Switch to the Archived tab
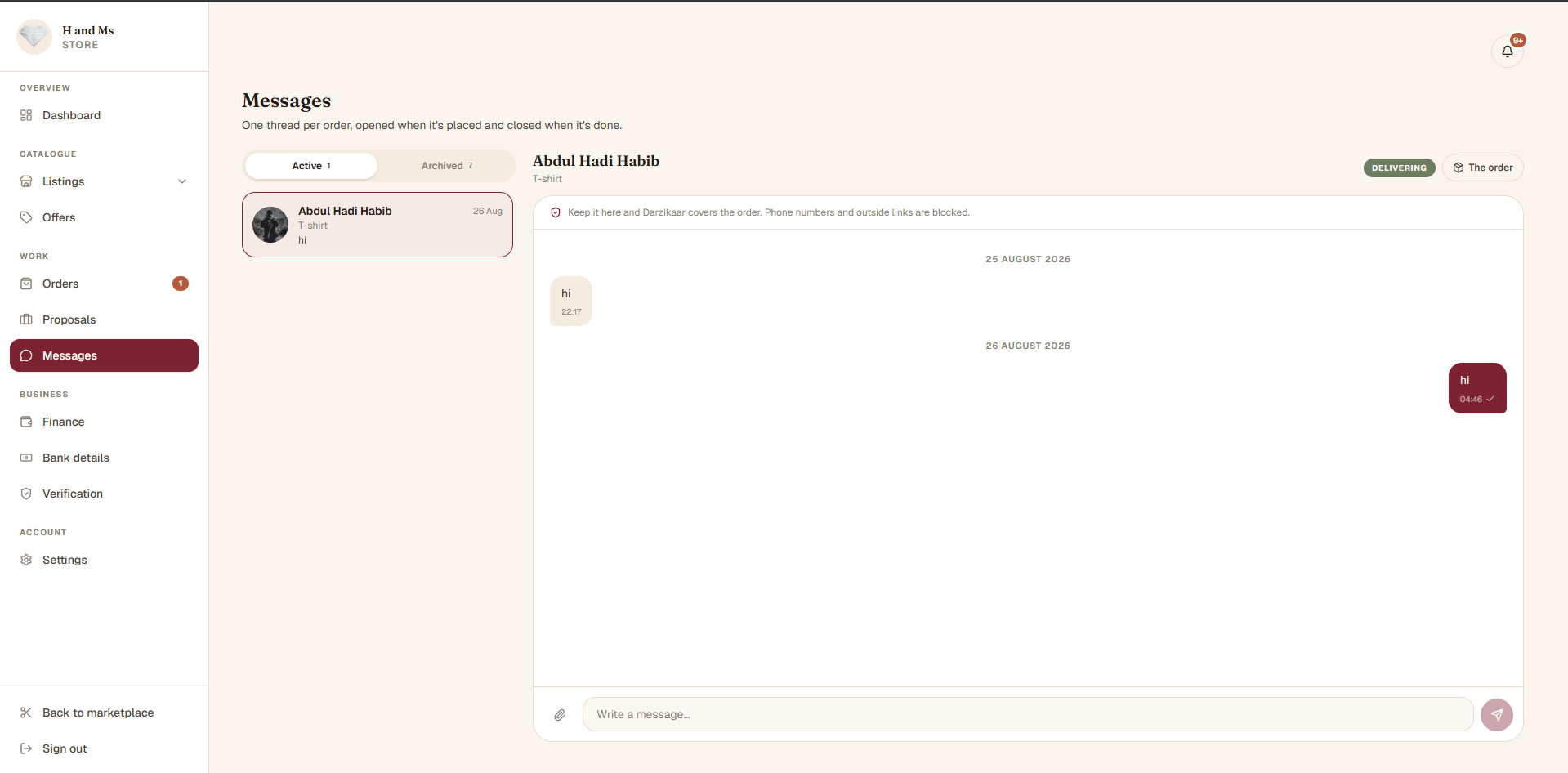Screen dimensions: 1568x773 [x=447, y=166]
